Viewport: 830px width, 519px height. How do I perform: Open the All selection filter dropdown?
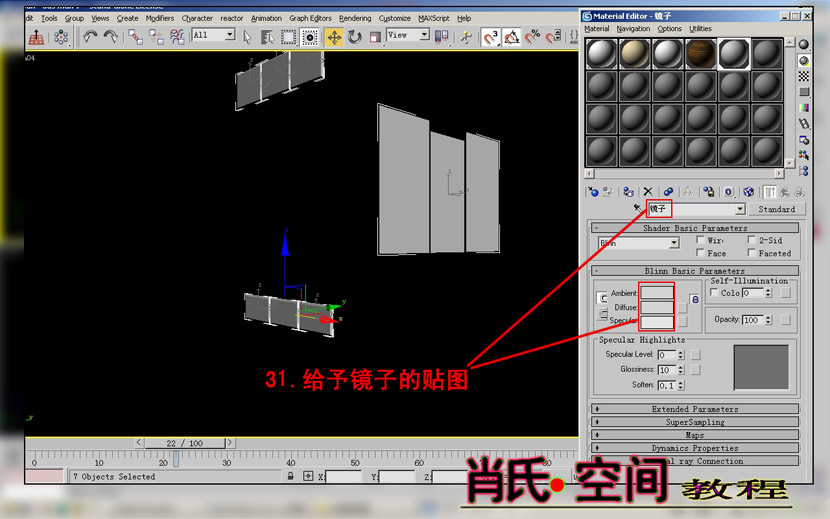(230, 35)
